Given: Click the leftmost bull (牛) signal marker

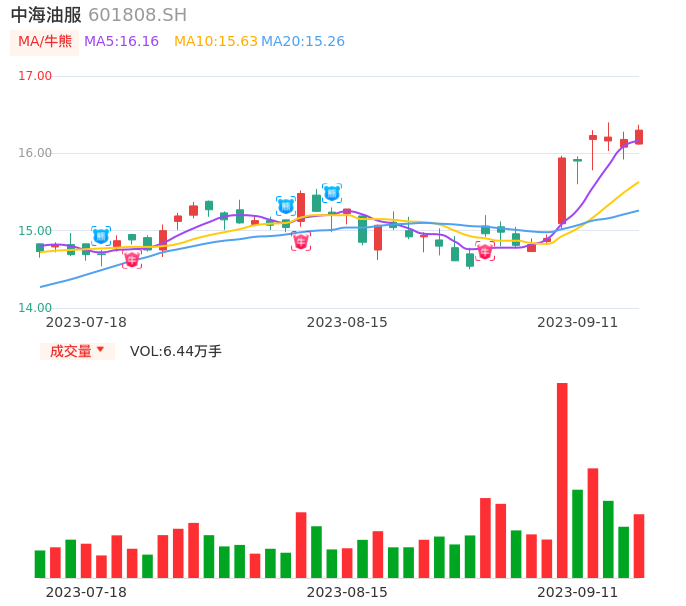Looking at the screenshot, I should 132,259.
